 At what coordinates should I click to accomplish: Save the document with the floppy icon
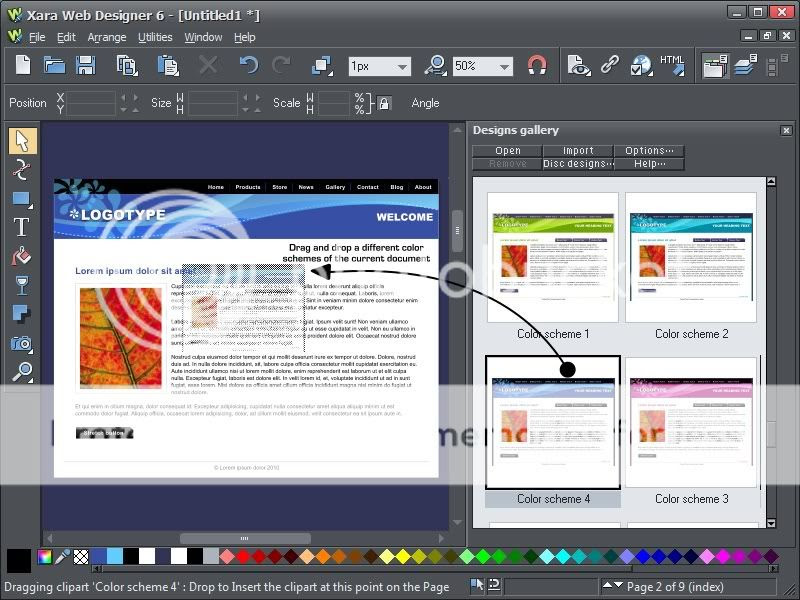coord(85,66)
